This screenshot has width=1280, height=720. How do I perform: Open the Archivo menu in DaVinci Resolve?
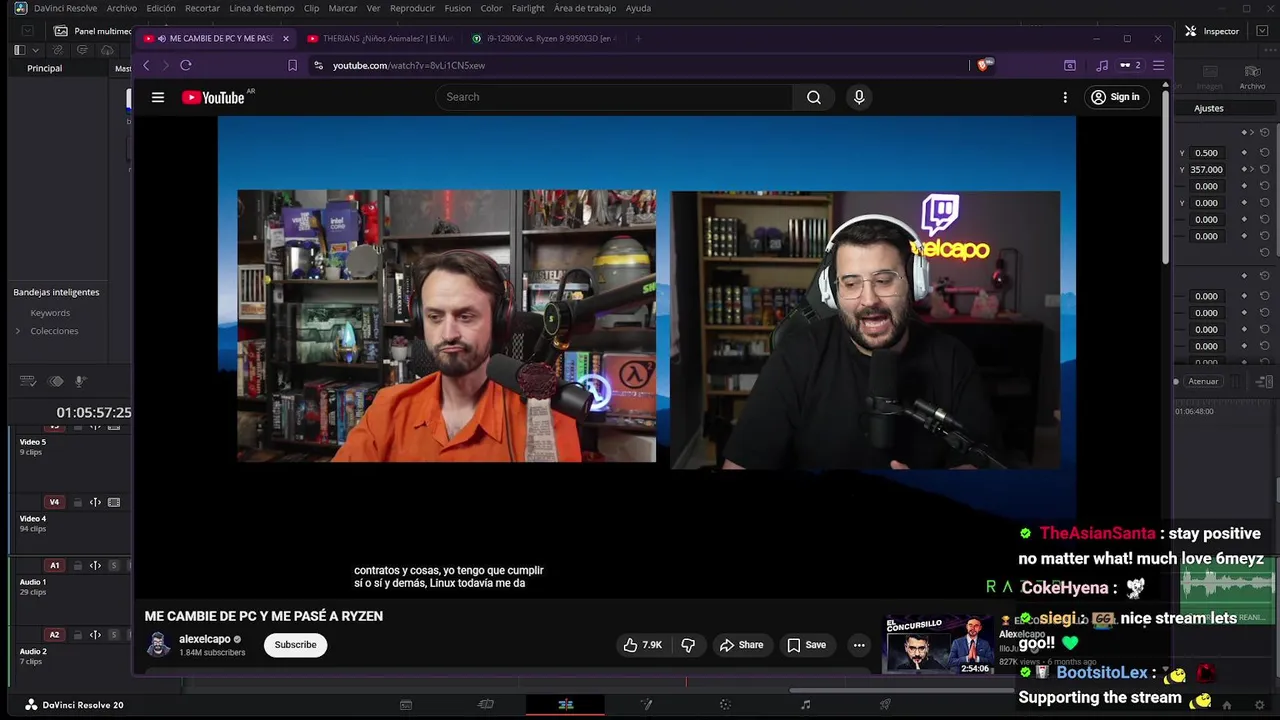click(122, 8)
